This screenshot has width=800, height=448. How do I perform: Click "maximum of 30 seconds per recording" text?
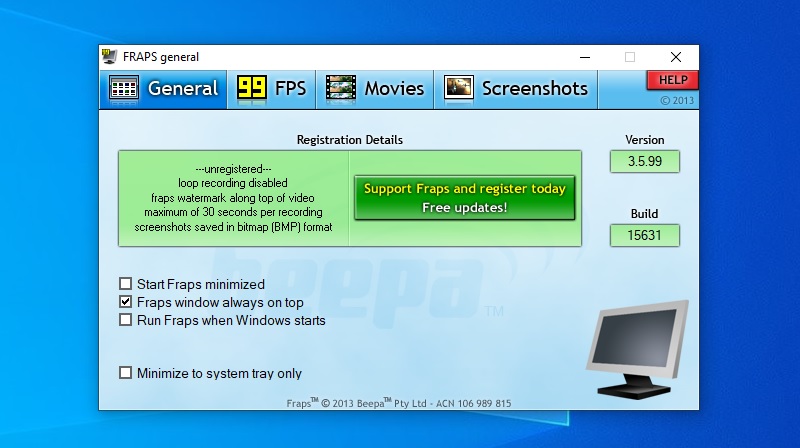click(233, 212)
